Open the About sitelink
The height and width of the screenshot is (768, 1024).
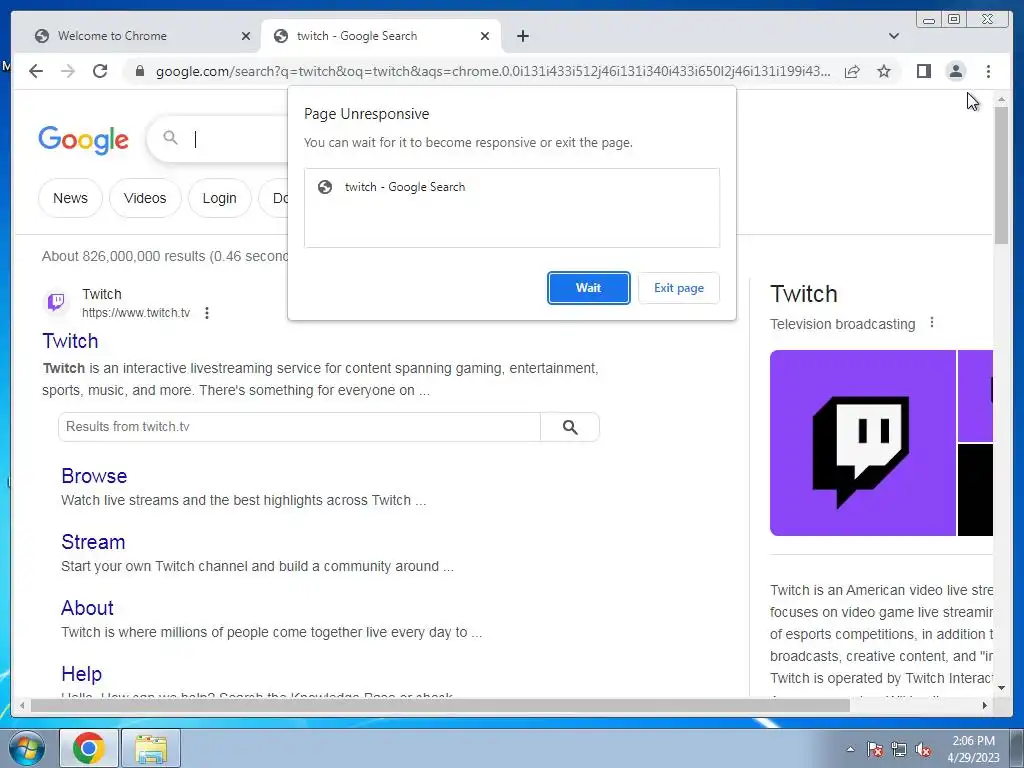[x=88, y=607]
